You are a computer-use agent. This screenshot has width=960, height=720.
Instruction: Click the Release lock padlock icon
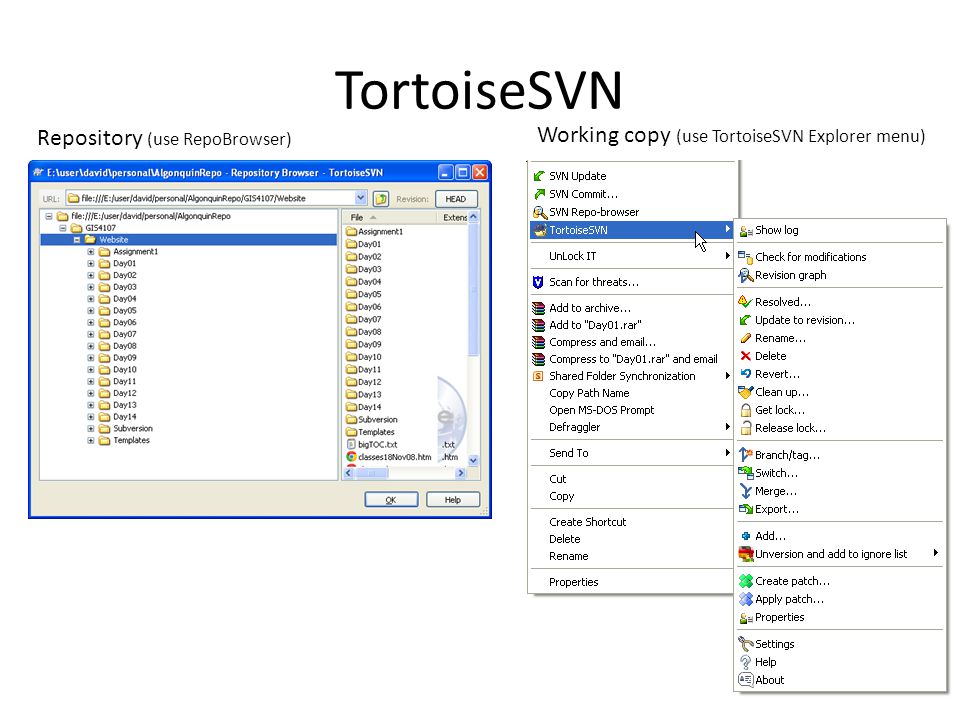tap(745, 428)
